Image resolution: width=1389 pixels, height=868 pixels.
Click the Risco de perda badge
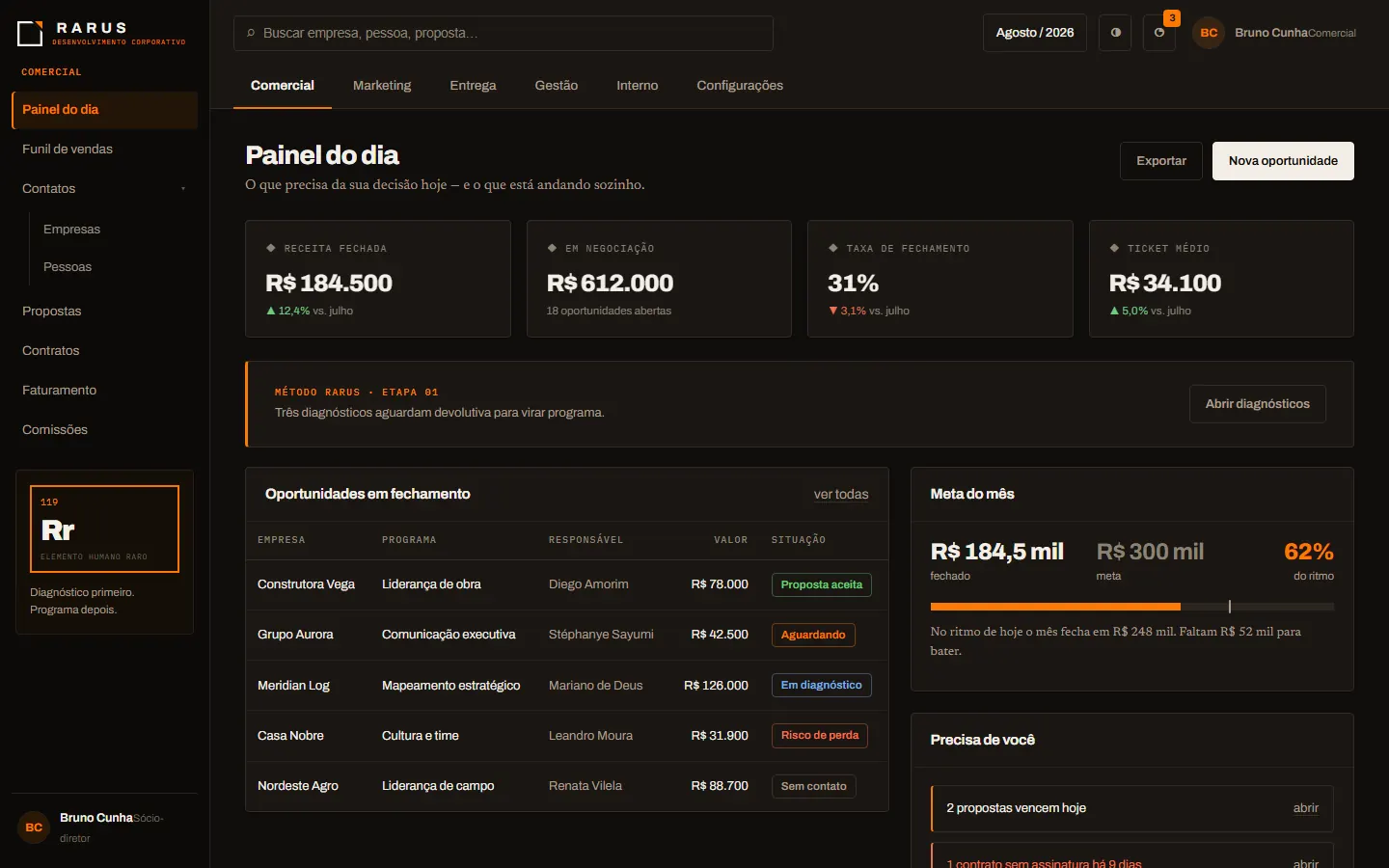tap(820, 735)
